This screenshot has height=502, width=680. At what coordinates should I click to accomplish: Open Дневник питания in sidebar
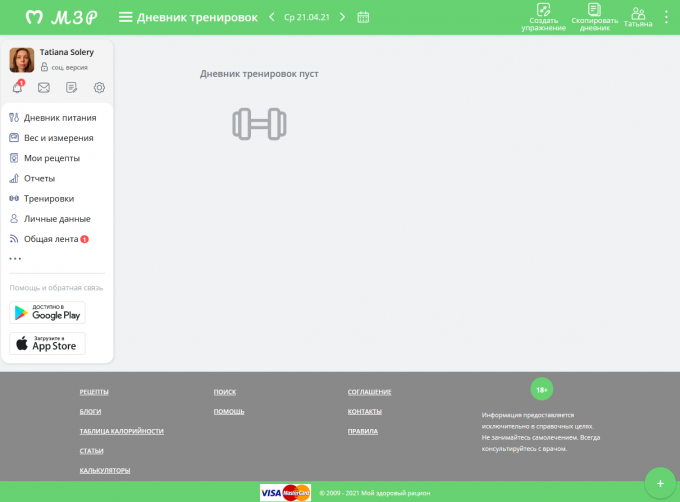(60, 118)
